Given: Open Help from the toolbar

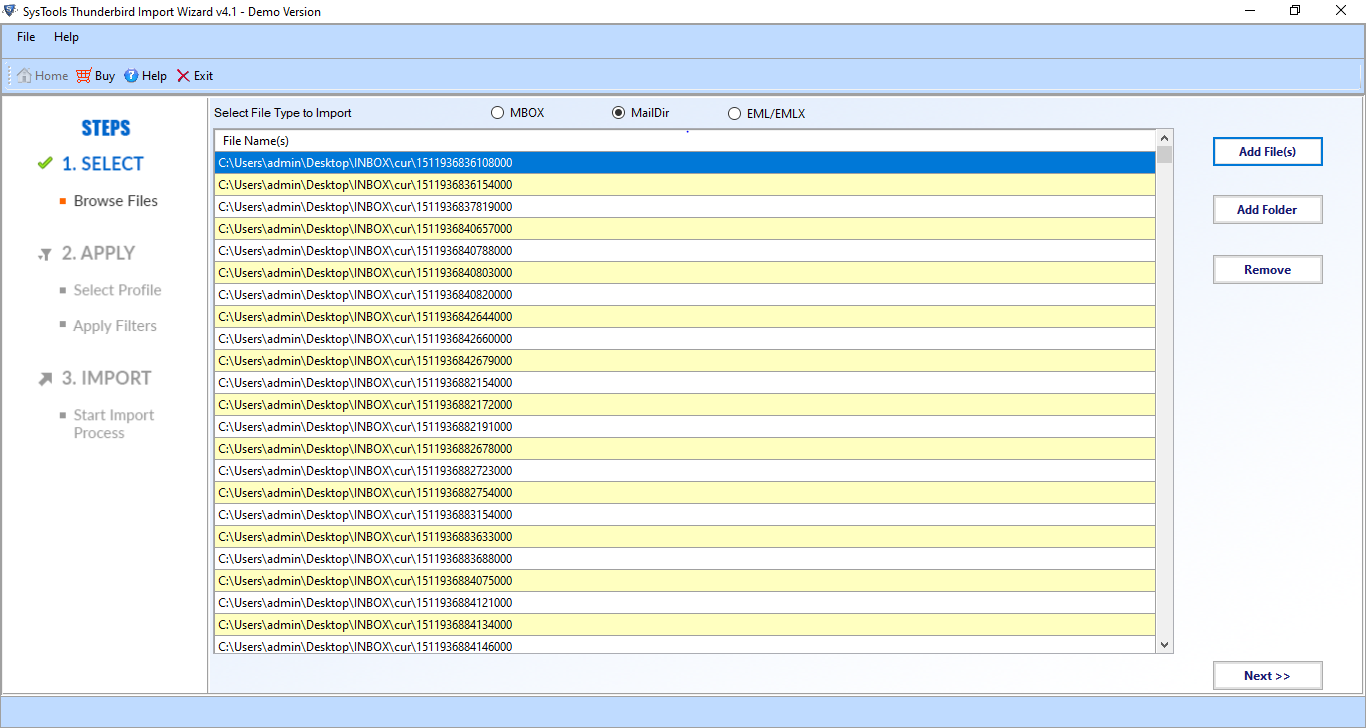Looking at the screenshot, I should tap(145, 76).
